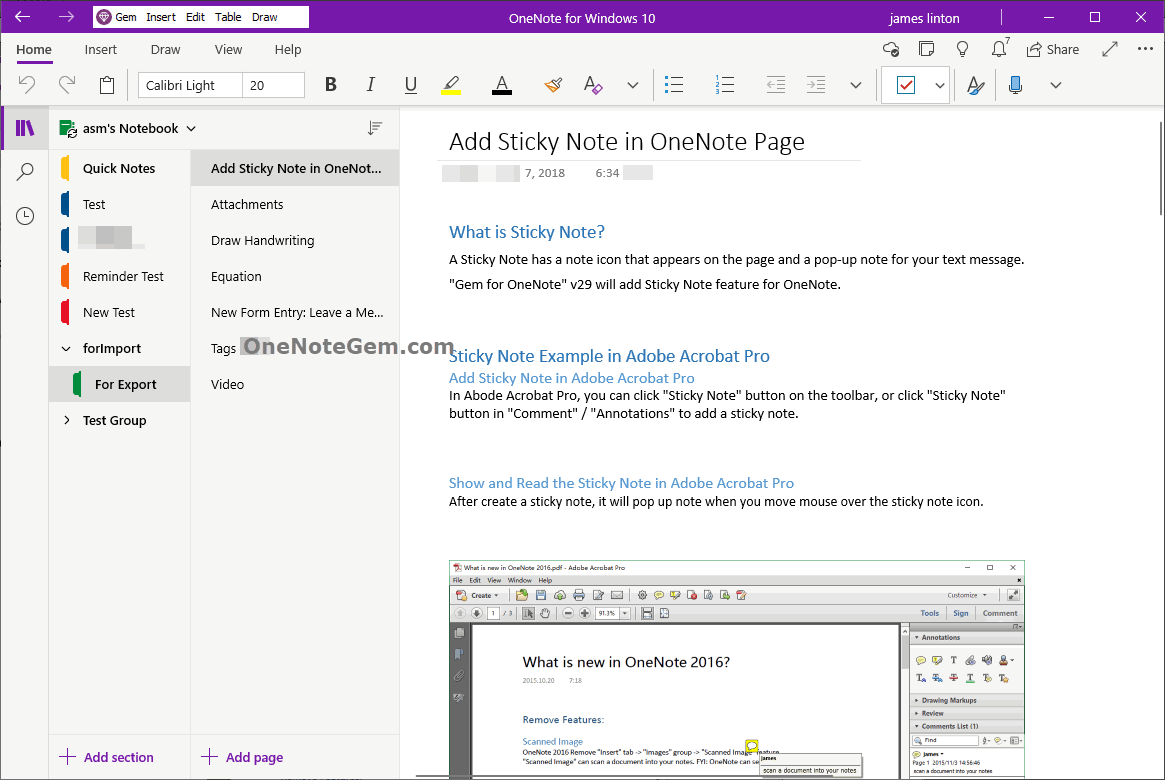The image size is (1165, 780).
Task: Open the more options ellipsis
Action: coord(1145,49)
